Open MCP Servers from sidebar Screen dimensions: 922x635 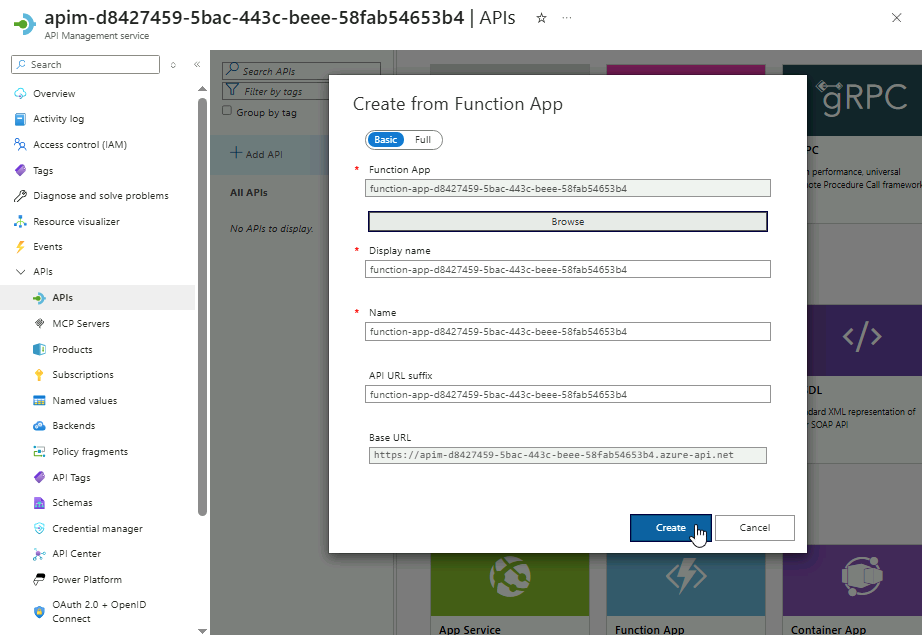pyautogui.click(x=81, y=324)
